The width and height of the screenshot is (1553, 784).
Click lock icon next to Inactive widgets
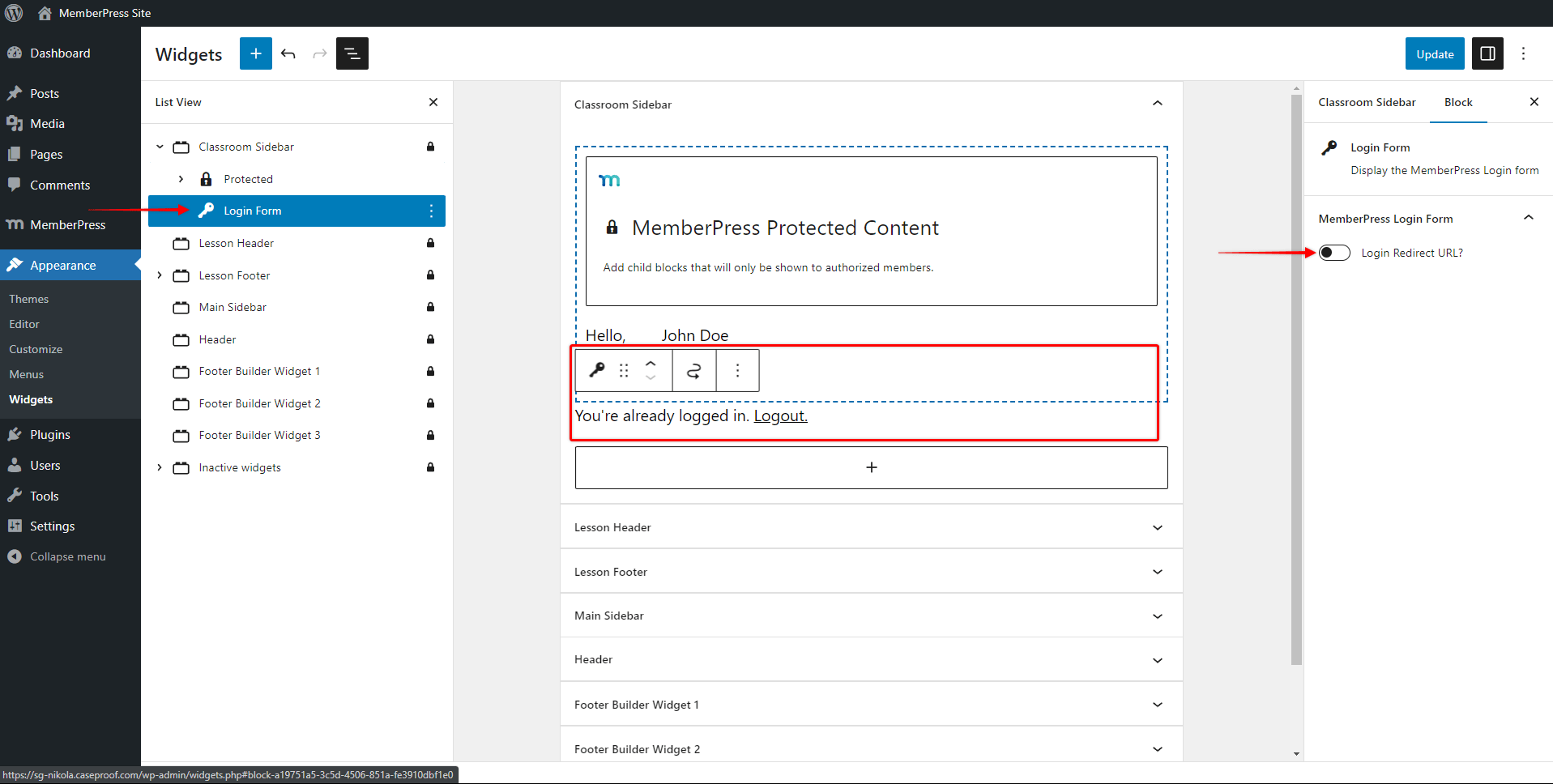(431, 467)
